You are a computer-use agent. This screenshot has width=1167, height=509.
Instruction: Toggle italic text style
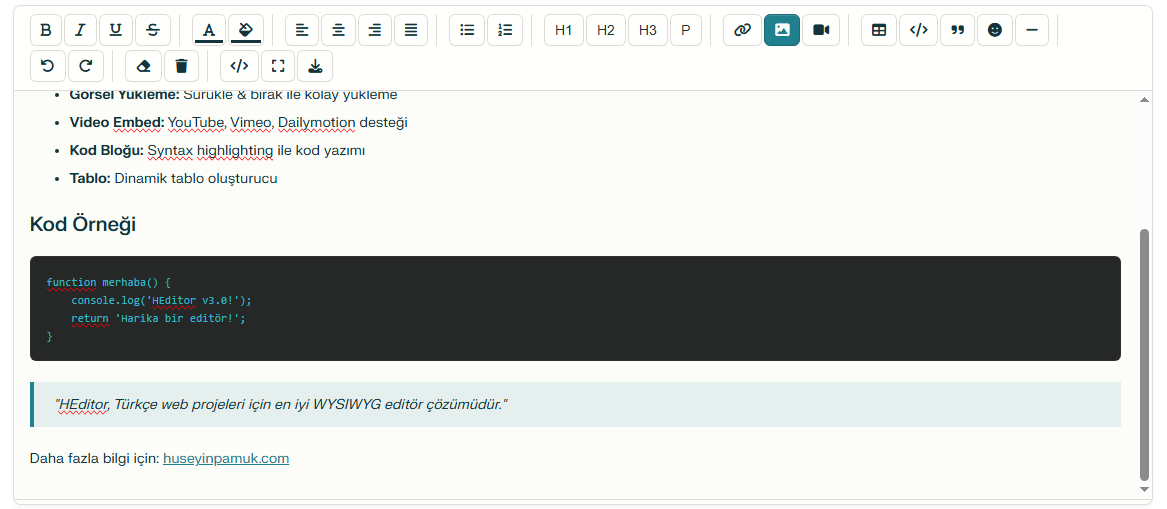[x=81, y=30]
